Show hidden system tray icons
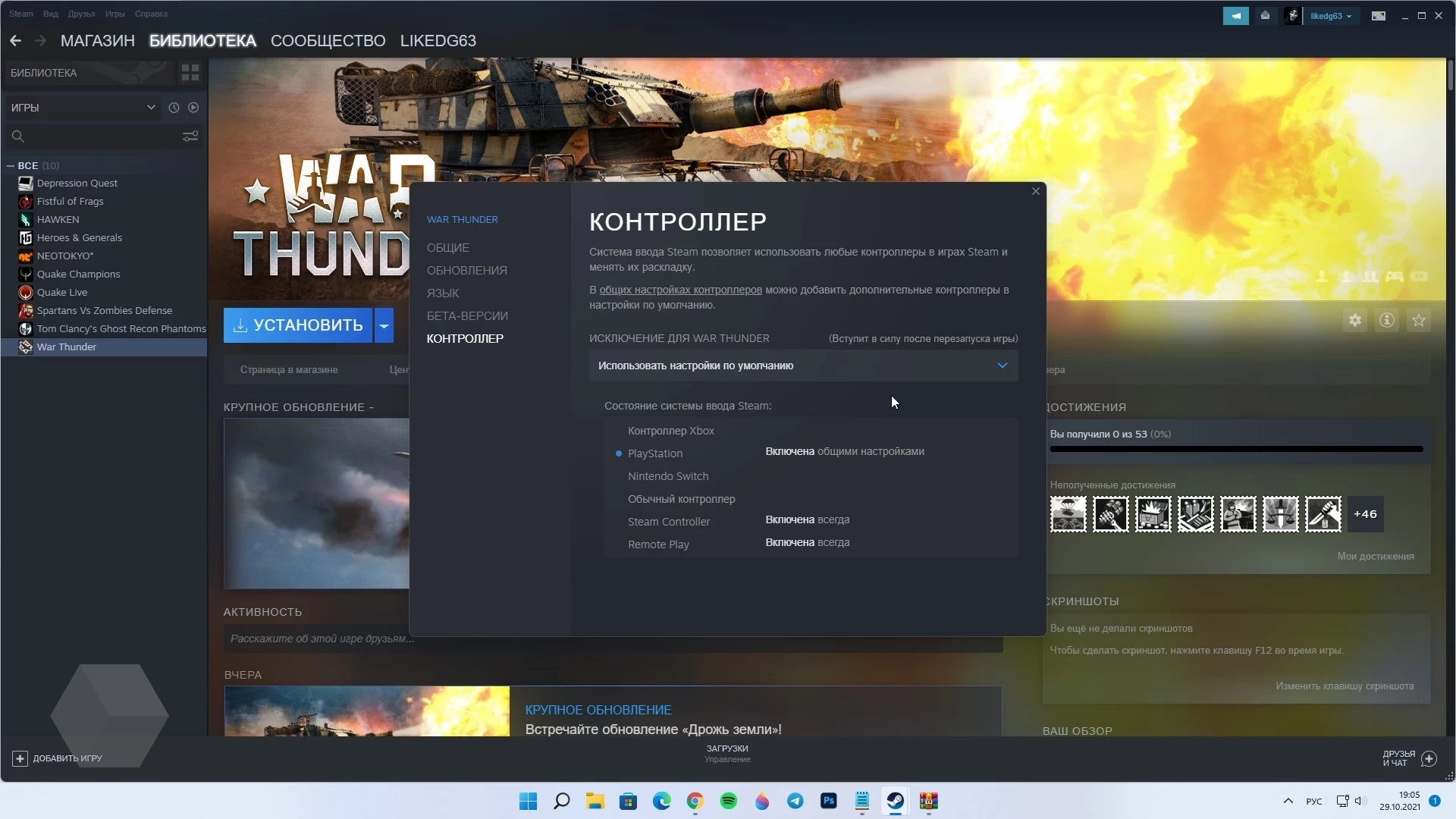Image resolution: width=1456 pixels, height=819 pixels. 1288,801
